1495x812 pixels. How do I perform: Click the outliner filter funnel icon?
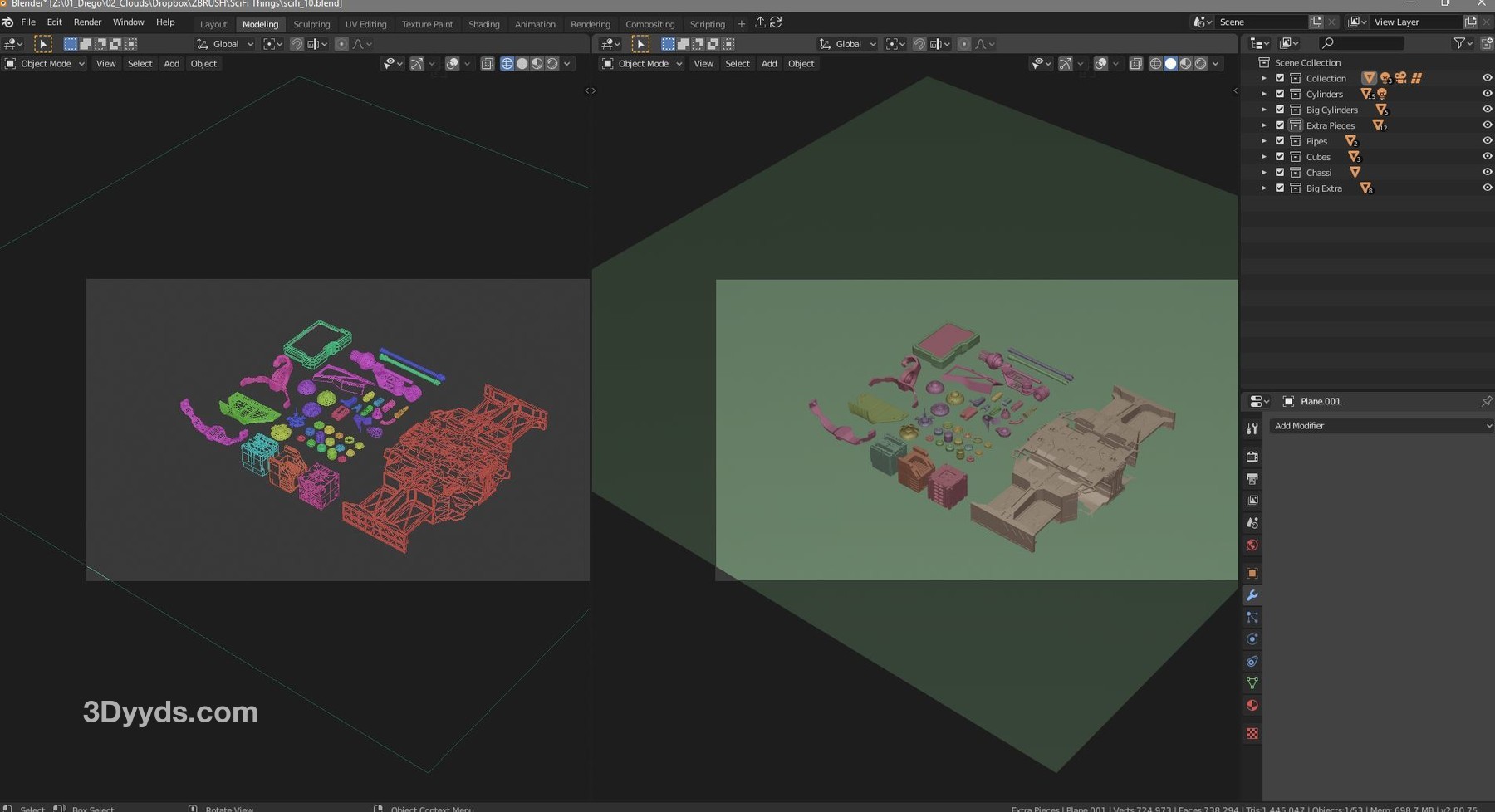[1458, 43]
